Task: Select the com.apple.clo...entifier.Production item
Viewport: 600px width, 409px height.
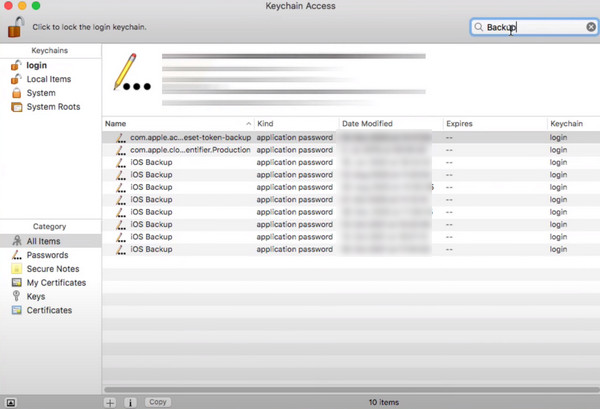Action: [351, 150]
